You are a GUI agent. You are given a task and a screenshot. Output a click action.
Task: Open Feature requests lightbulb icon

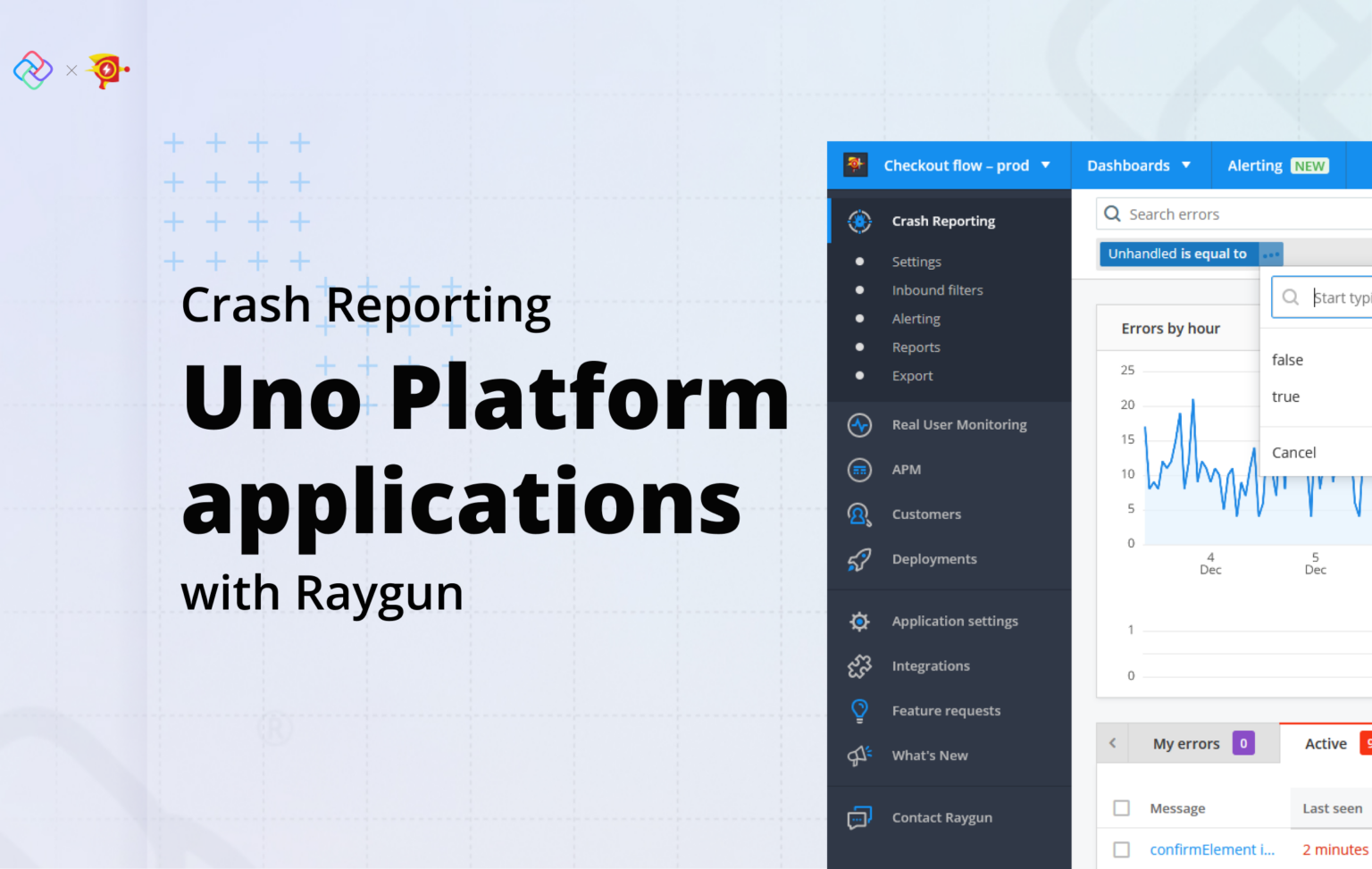(x=858, y=710)
